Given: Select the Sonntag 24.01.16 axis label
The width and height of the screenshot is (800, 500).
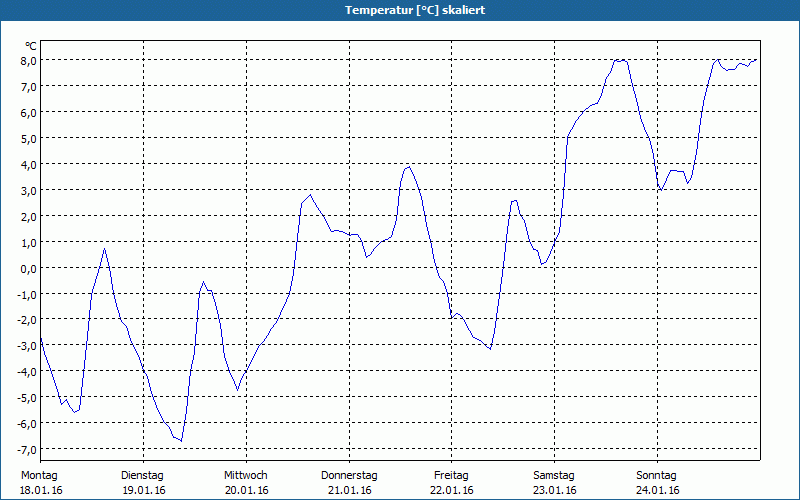Looking at the screenshot, I should point(657,483).
